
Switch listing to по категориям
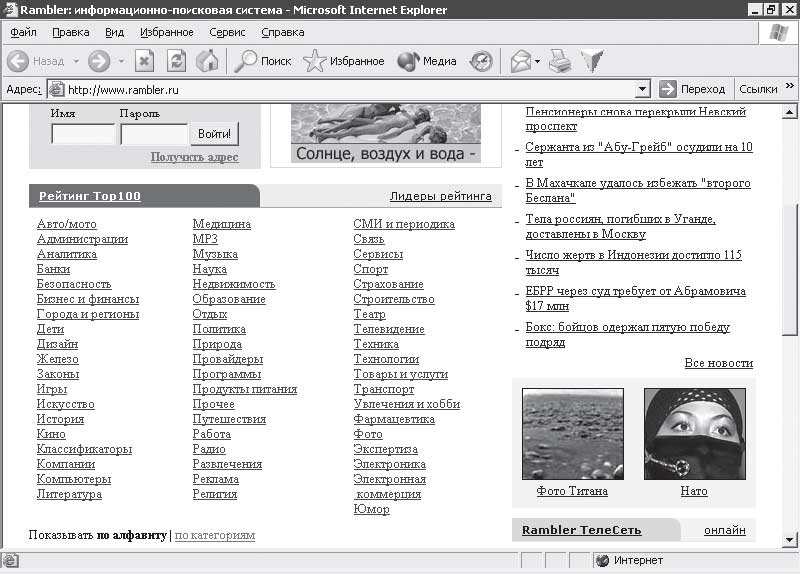(214, 535)
